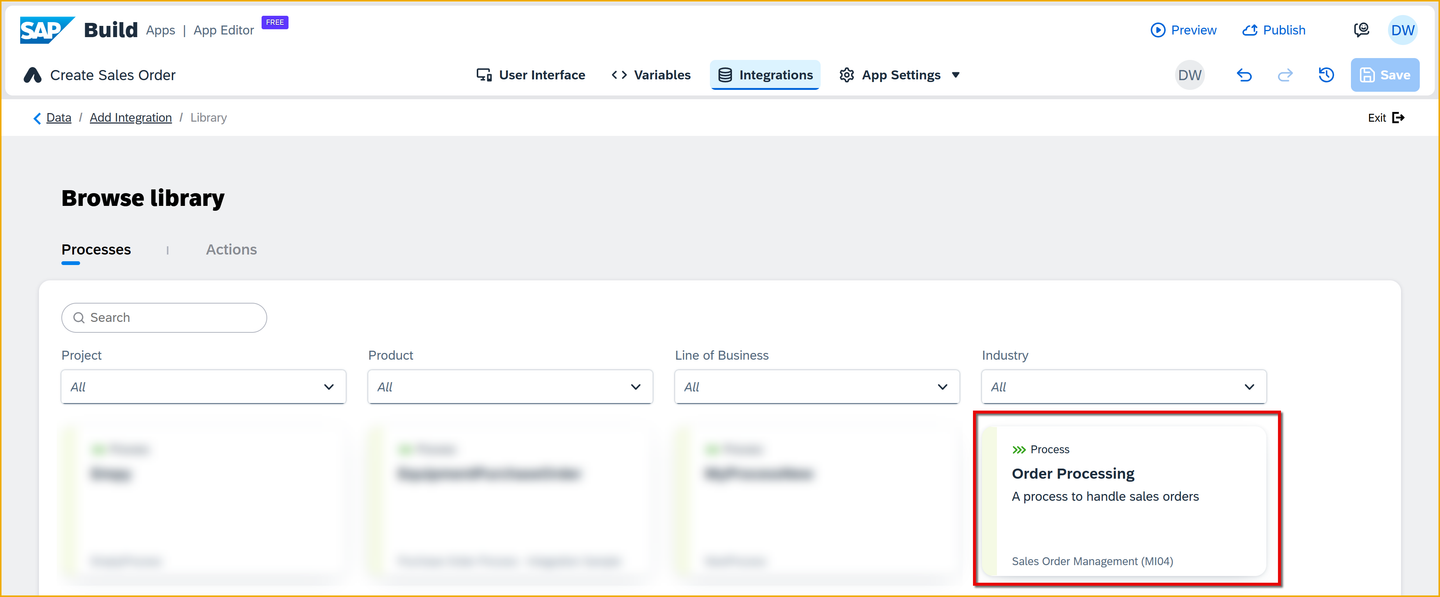Select the Order Processing process card
This screenshot has height=597, width=1440.
pyautogui.click(x=1125, y=501)
